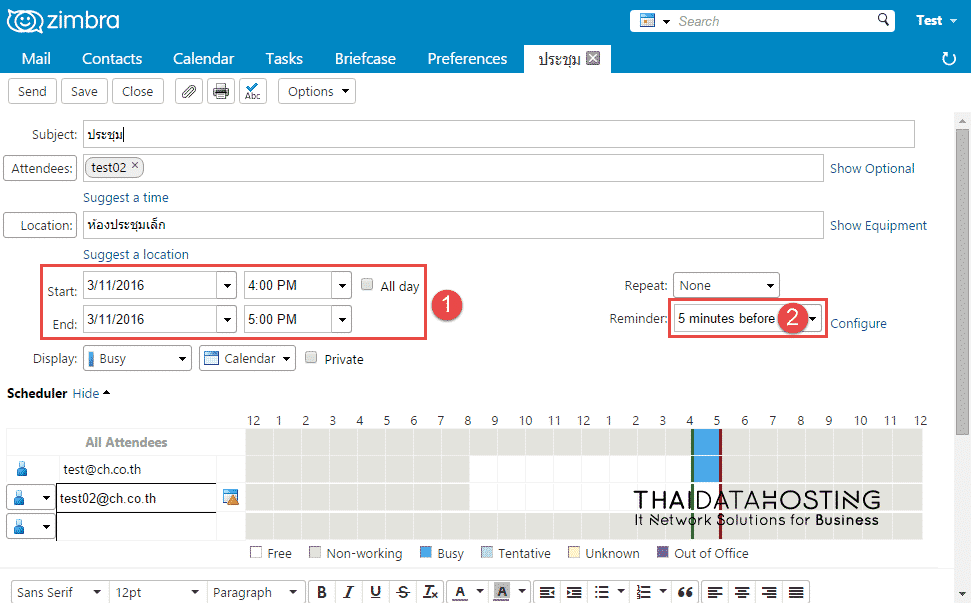Click the Send button
This screenshot has height=603, width=971.
(32, 91)
